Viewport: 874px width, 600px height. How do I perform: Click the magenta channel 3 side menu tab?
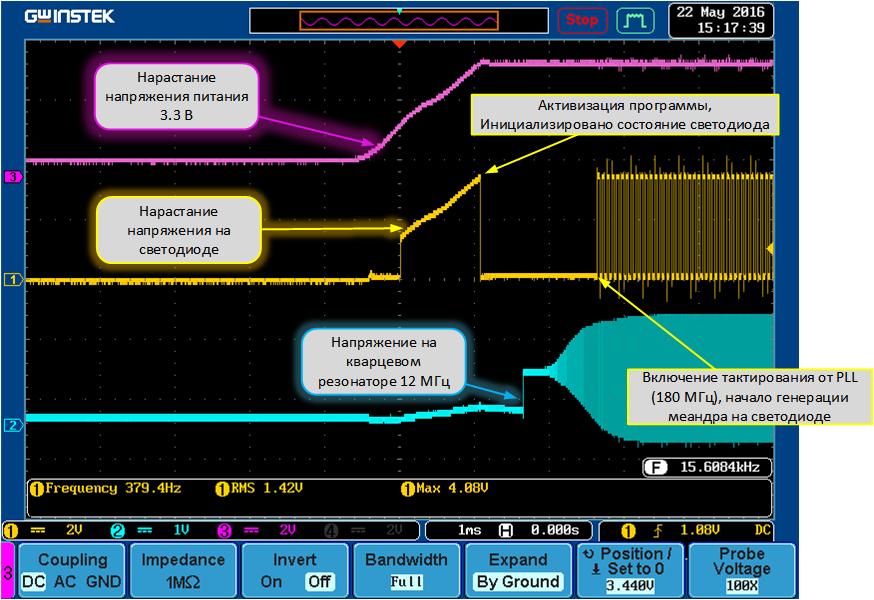point(8,572)
